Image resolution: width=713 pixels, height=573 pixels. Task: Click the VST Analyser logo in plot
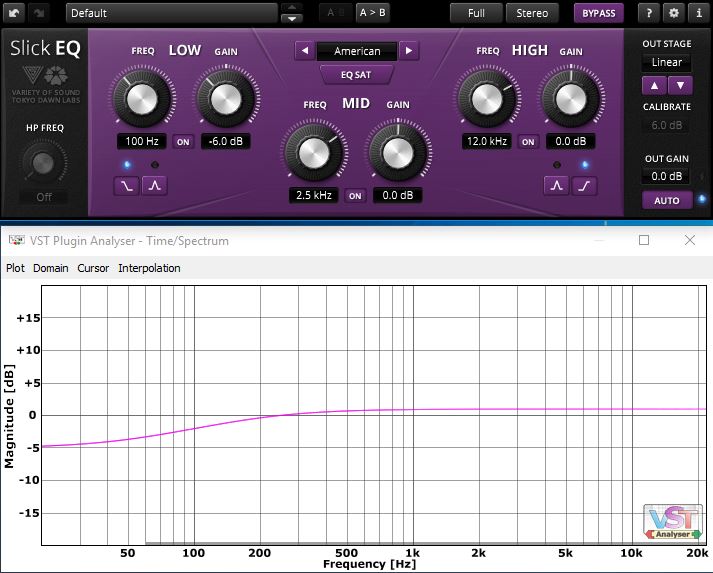coord(673,522)
